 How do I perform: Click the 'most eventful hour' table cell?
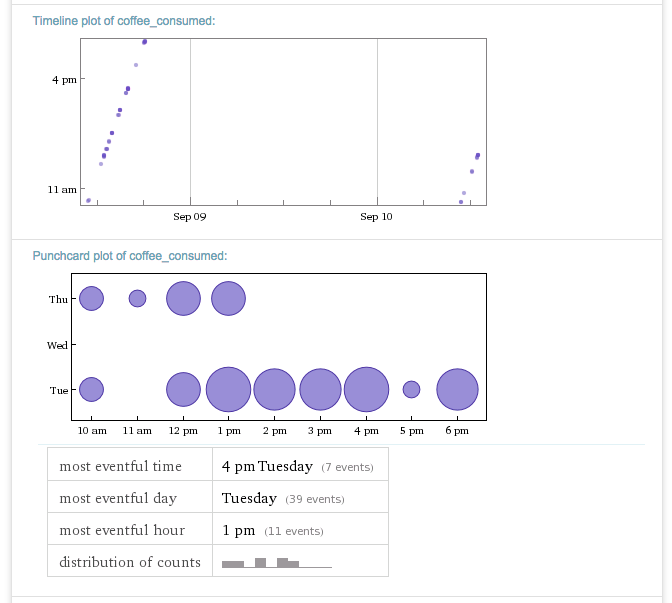130,528
